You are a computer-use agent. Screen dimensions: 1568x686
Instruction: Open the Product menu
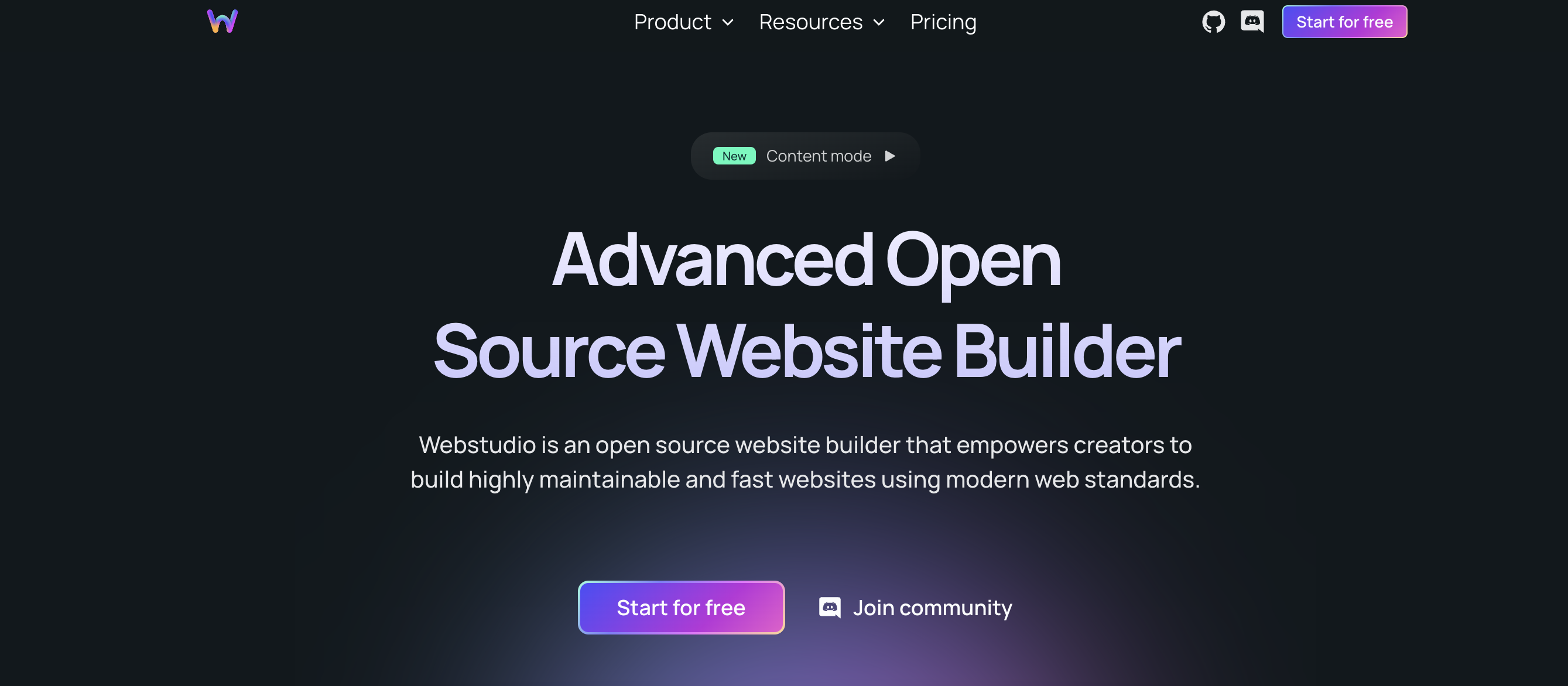tap(683, 22)
